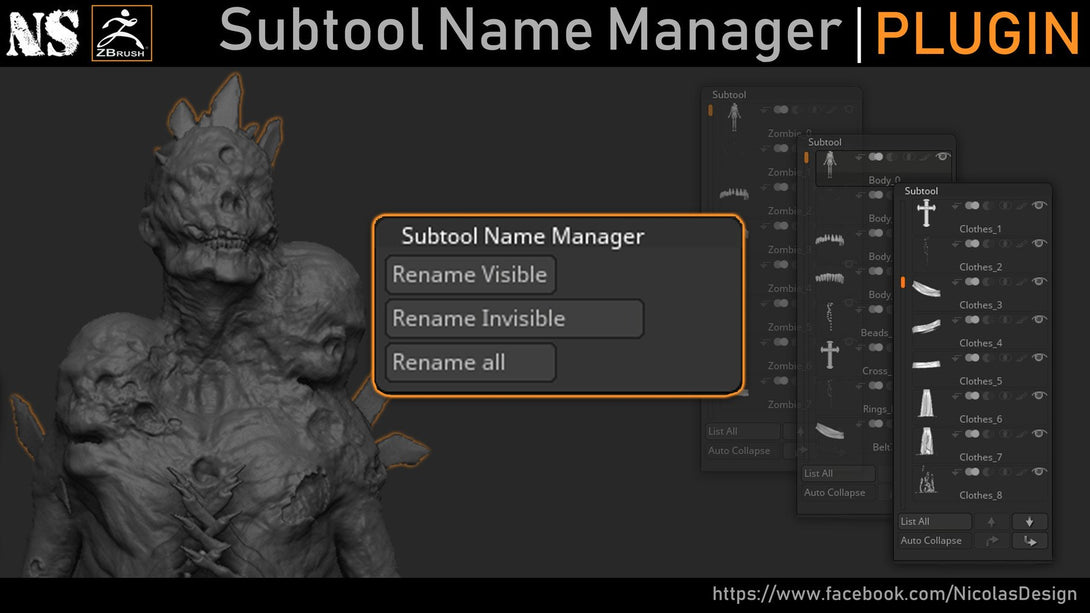Screen dimensions: 1090x613
Task: Select the Clothes_1 cross subtool thumbnail
Action: tap(926, 213)
